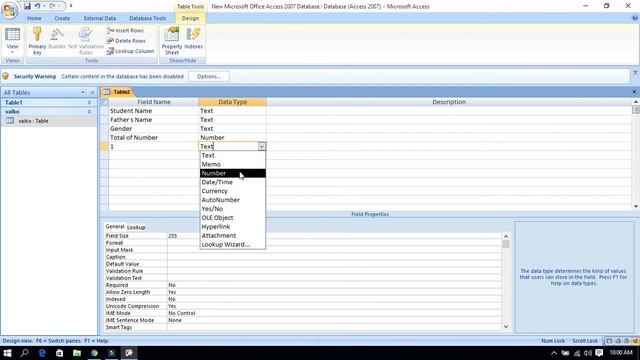Open the Office Button menu
Image resolution: width=640 pixels, height=360 pixels.
(x=9, y=10)
